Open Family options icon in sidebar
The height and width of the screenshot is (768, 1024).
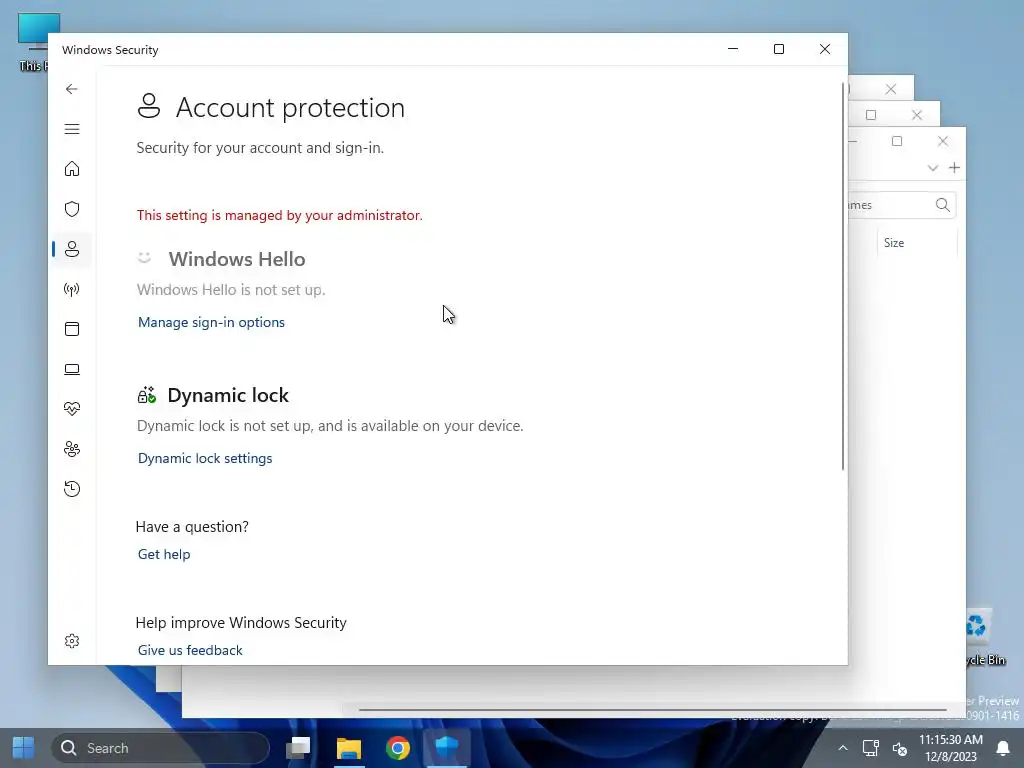tap(72, 449)
